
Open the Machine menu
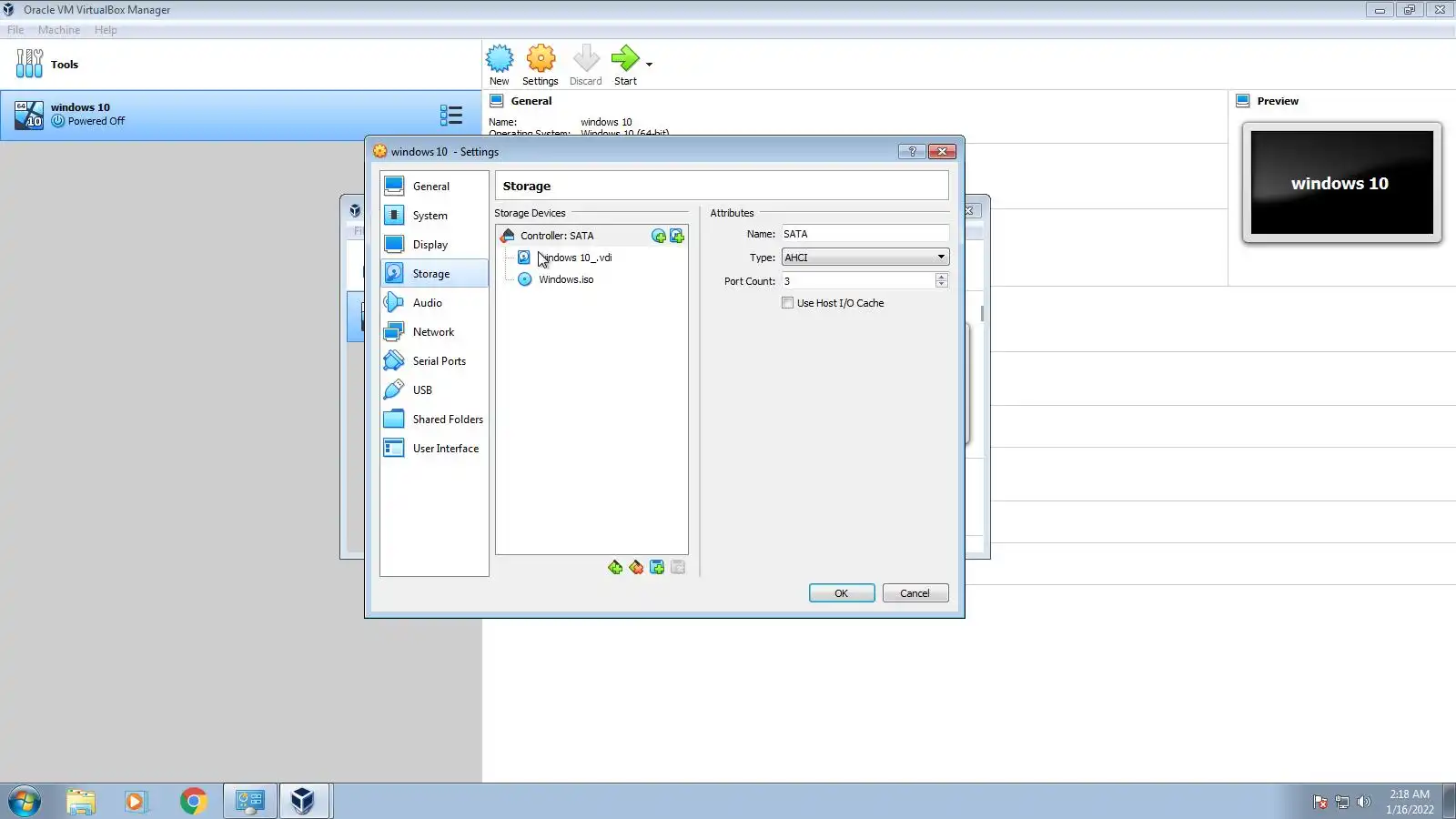(x=59, y=30)
